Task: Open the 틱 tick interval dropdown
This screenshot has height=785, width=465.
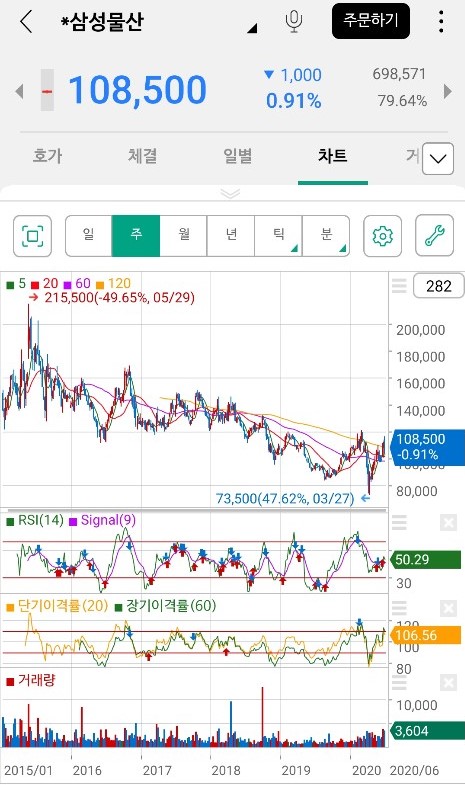Action: (x=278, y=236)
